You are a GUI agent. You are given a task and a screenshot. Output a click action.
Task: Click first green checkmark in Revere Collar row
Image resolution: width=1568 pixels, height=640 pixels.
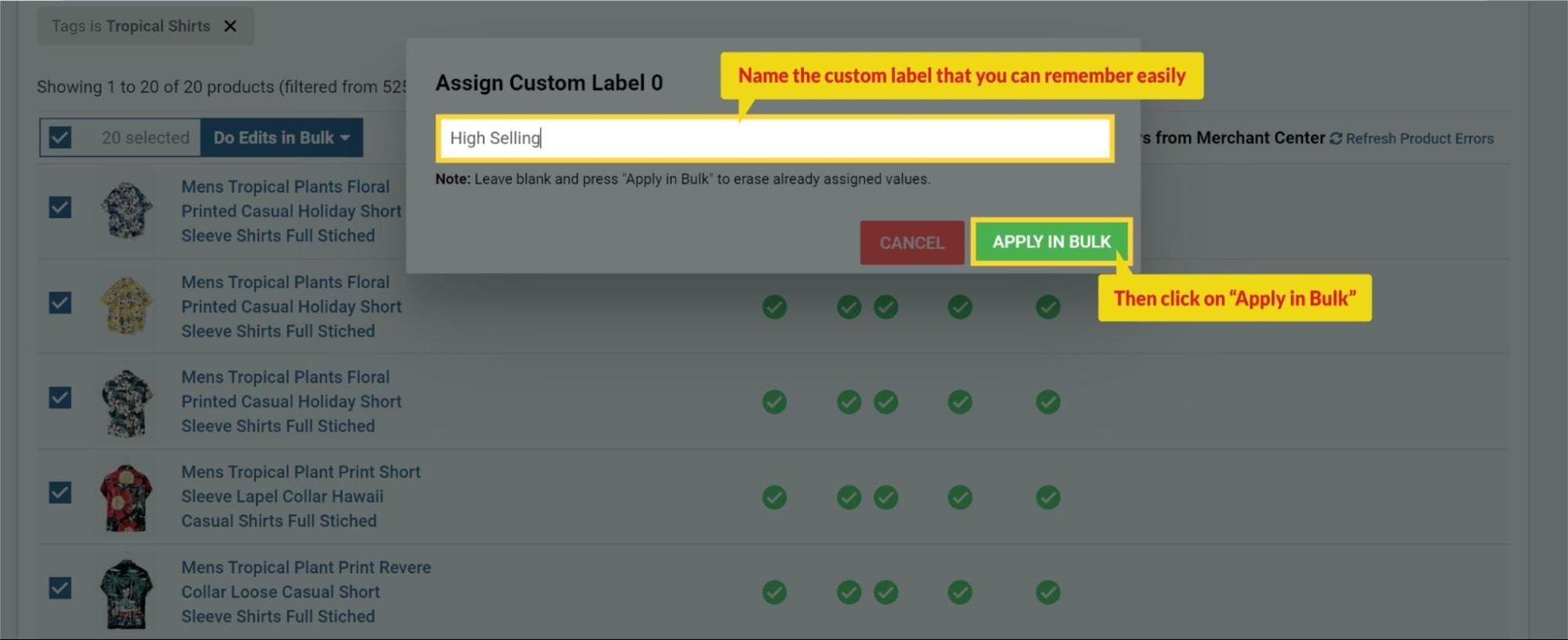[774, 592]
